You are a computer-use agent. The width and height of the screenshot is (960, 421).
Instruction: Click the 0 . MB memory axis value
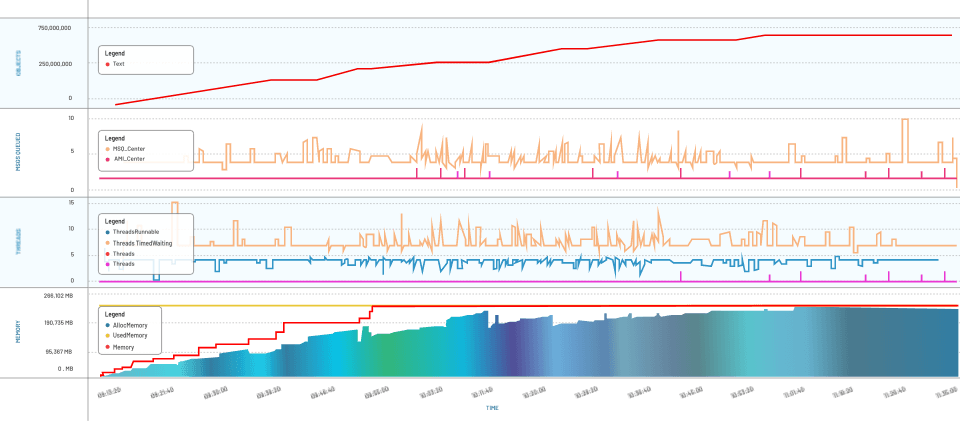click(66, 368)
